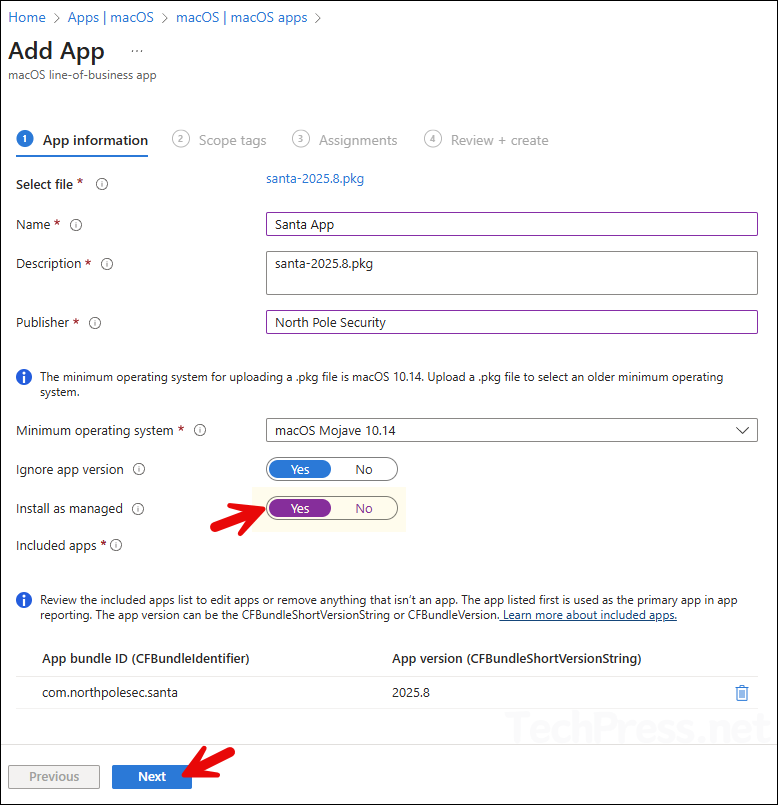Open Learn more about included apps link
The height and width of the screenshot is (805, 778).
[x=590, y=615]
